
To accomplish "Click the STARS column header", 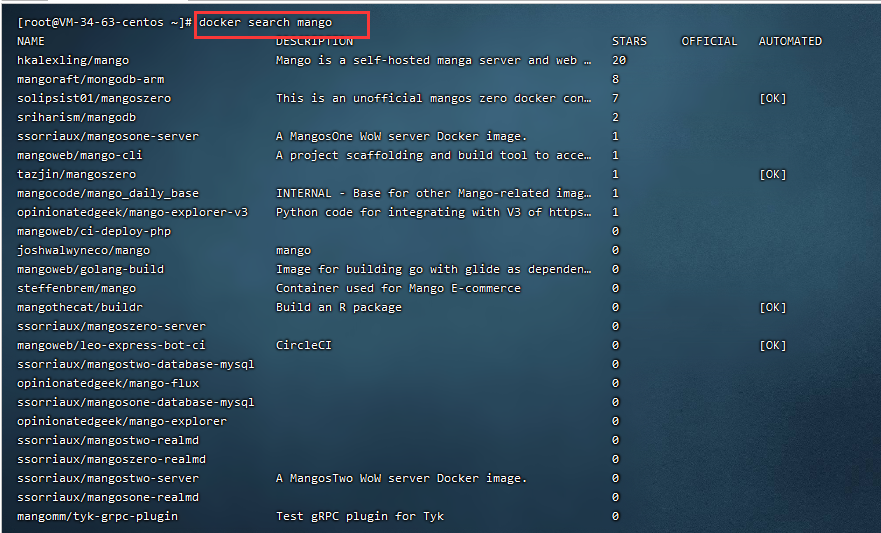I will click(629, 41).
